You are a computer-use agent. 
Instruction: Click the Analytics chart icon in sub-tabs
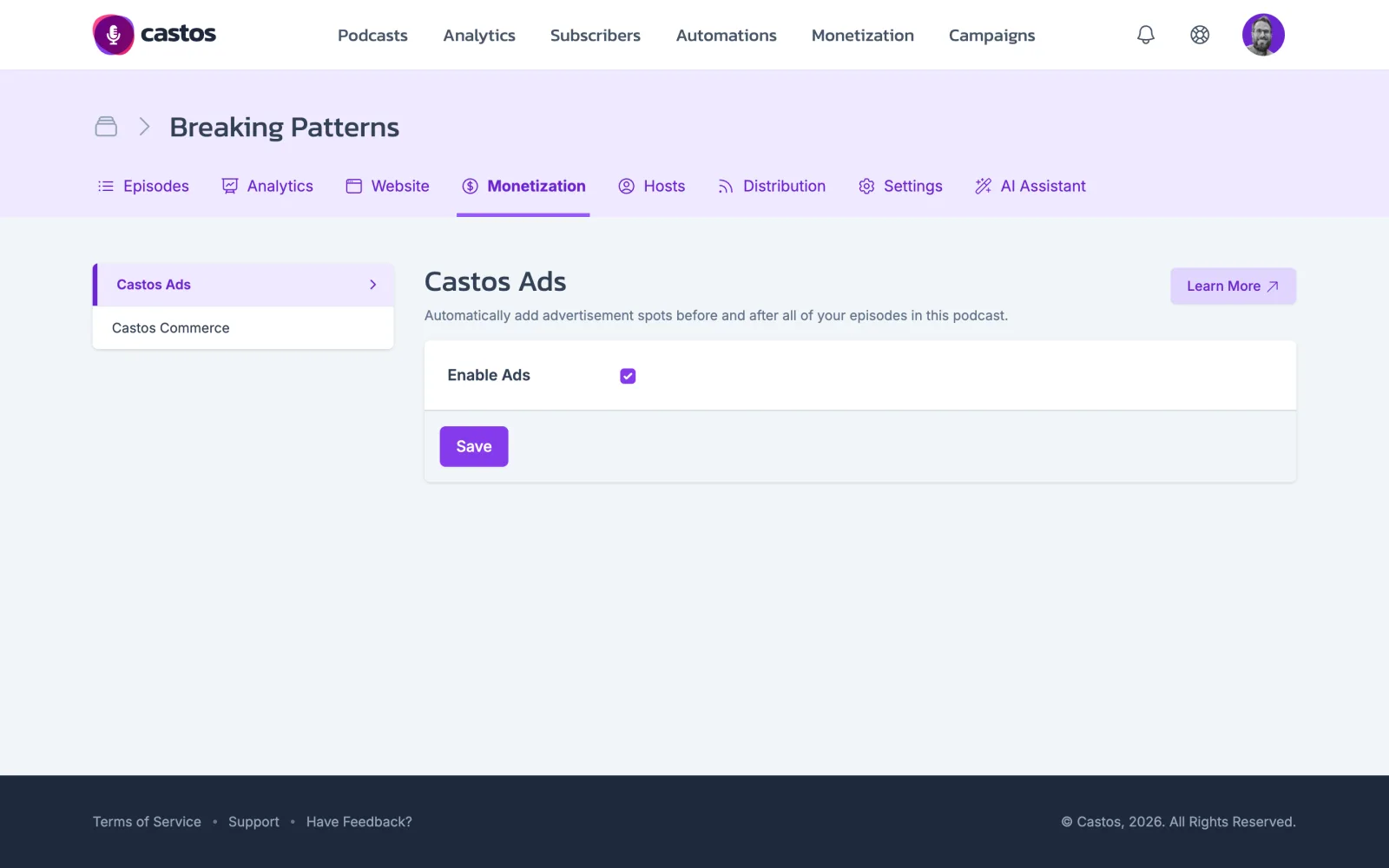pos(230,187)
